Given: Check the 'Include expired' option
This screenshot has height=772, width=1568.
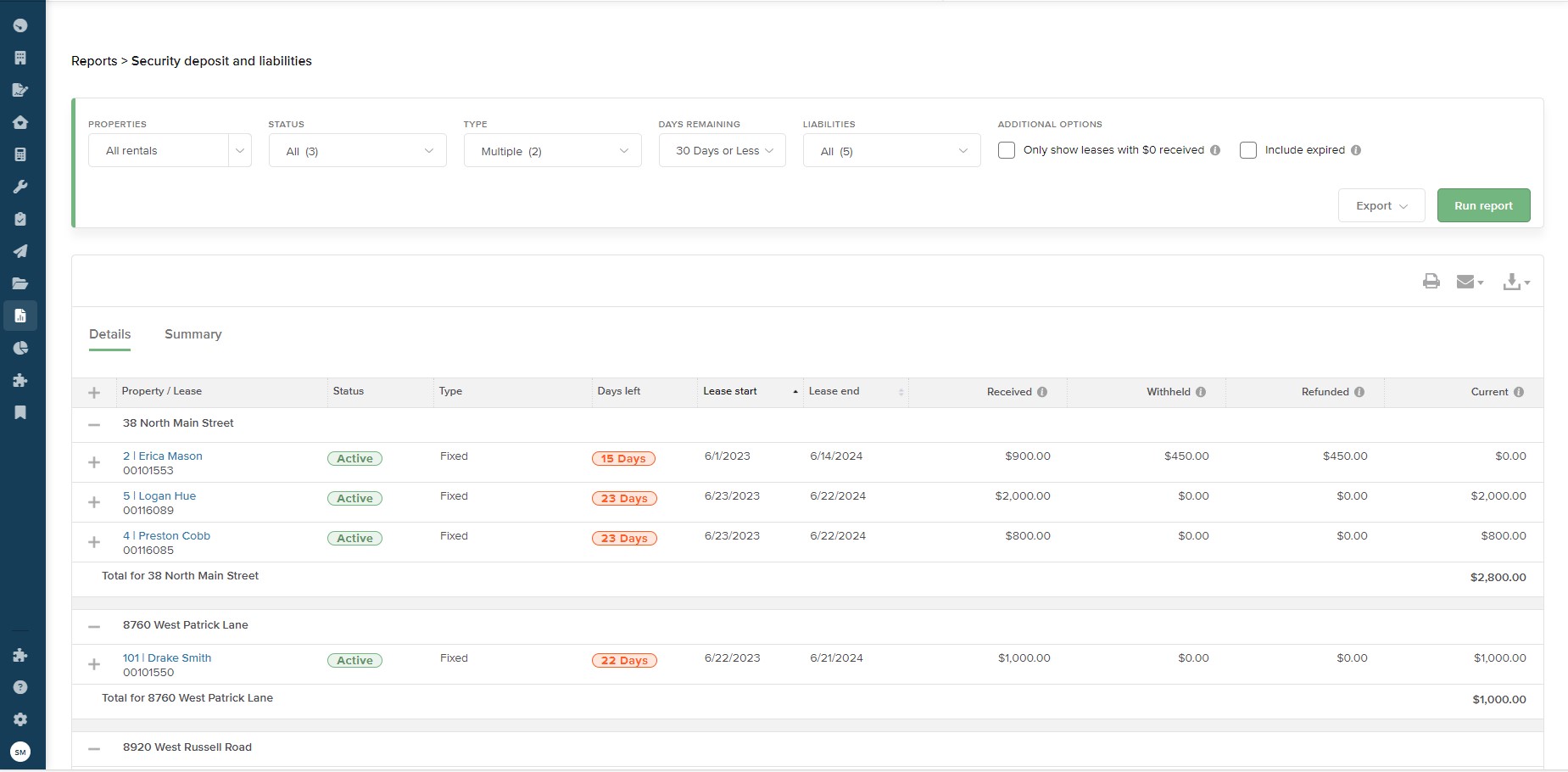Looking at the screenshot, I should (x=1247, y=149).
